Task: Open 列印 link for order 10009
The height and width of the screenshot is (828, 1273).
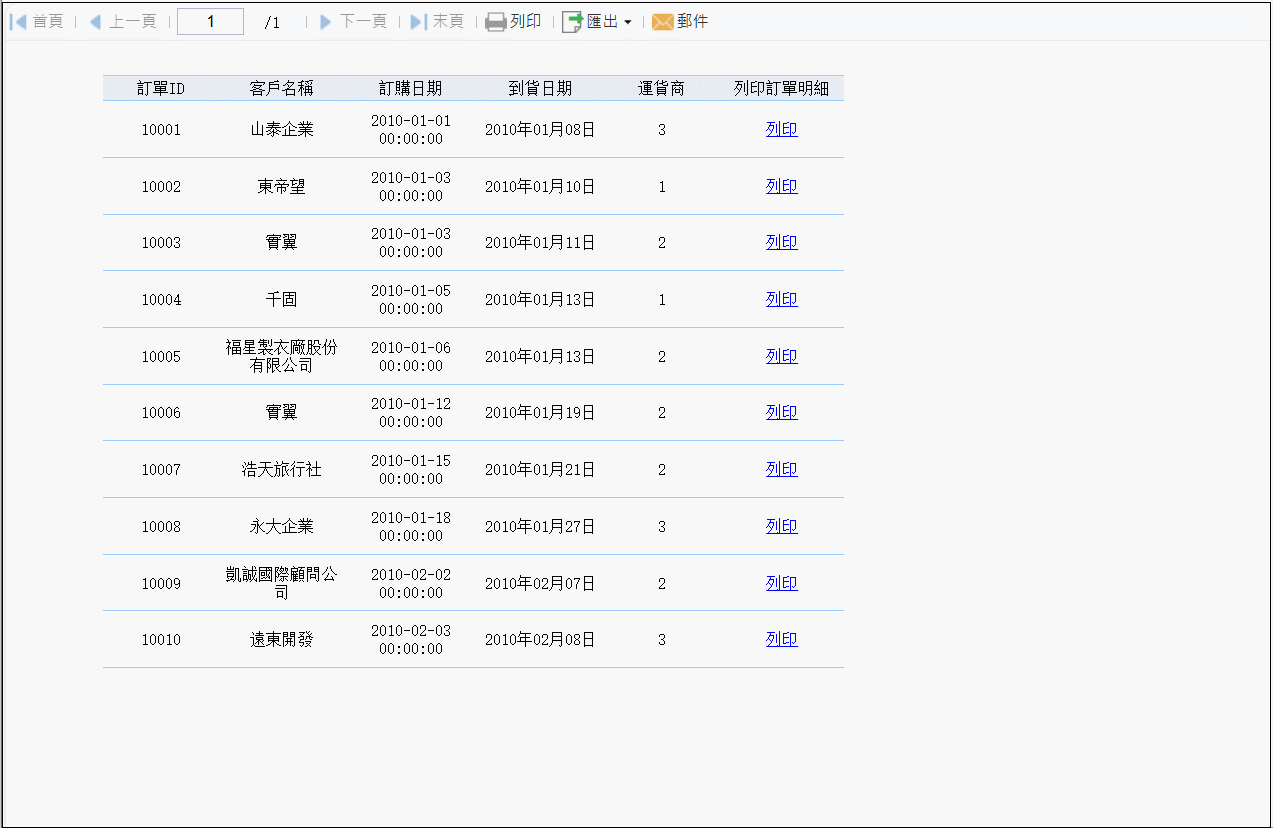Action: [x=782, y=583]
